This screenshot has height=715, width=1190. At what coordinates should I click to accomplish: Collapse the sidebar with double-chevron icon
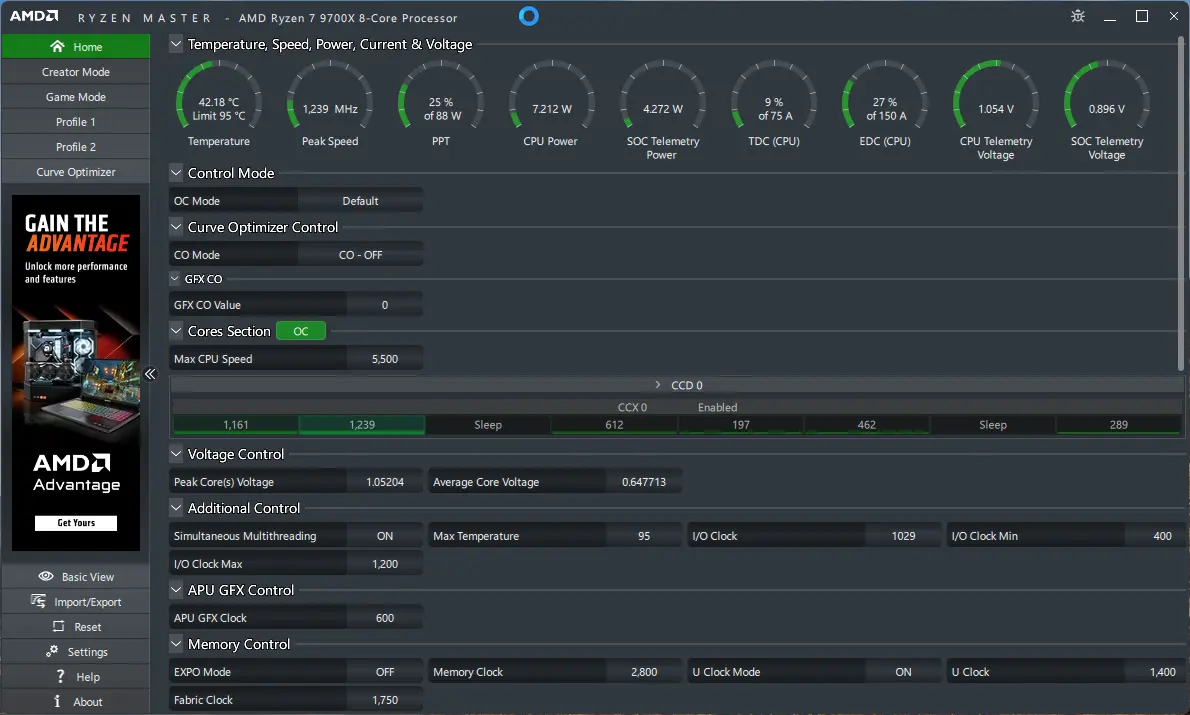coord(150,374)
